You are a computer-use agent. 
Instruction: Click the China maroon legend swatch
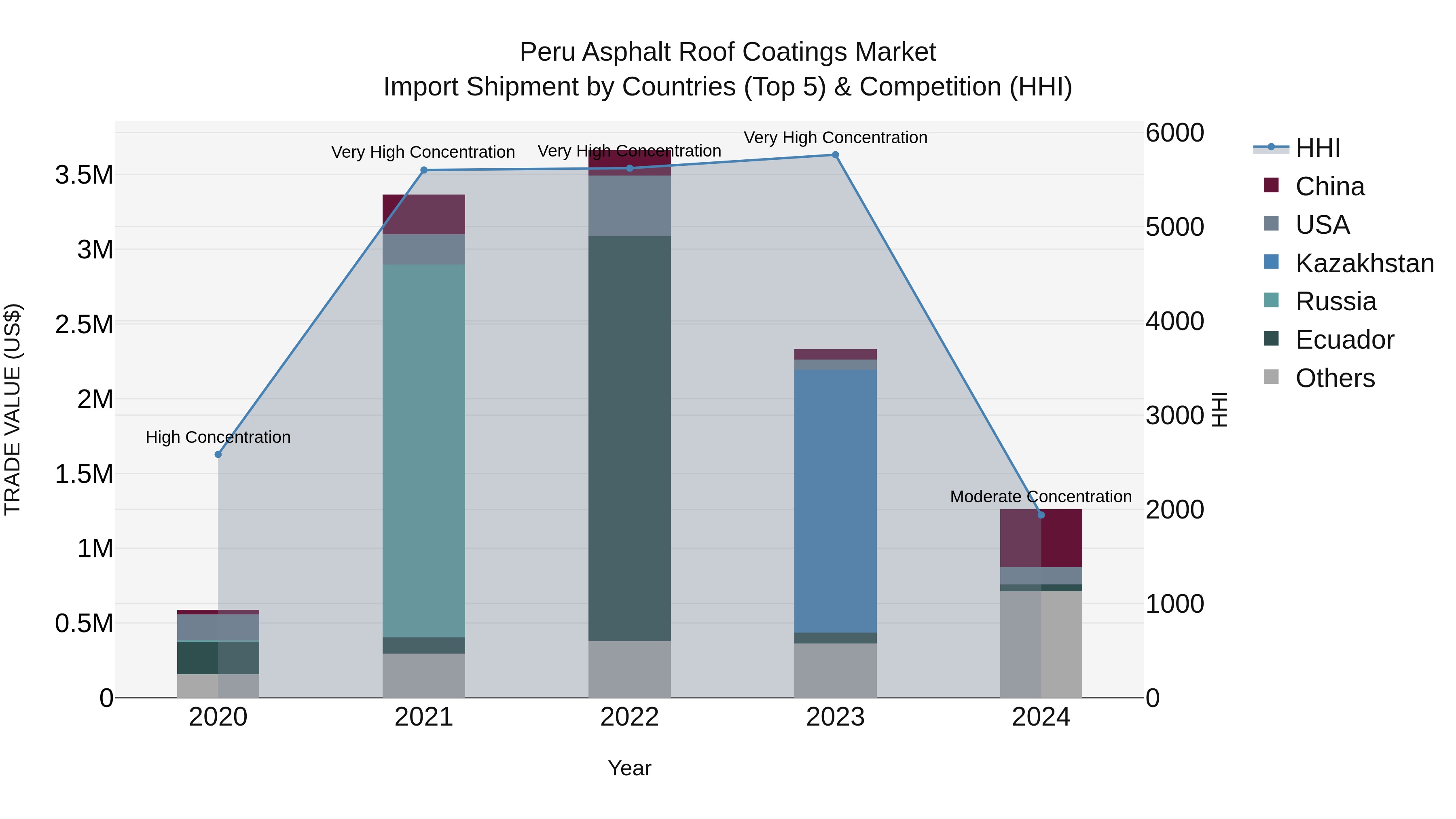tap(1271, 185)
